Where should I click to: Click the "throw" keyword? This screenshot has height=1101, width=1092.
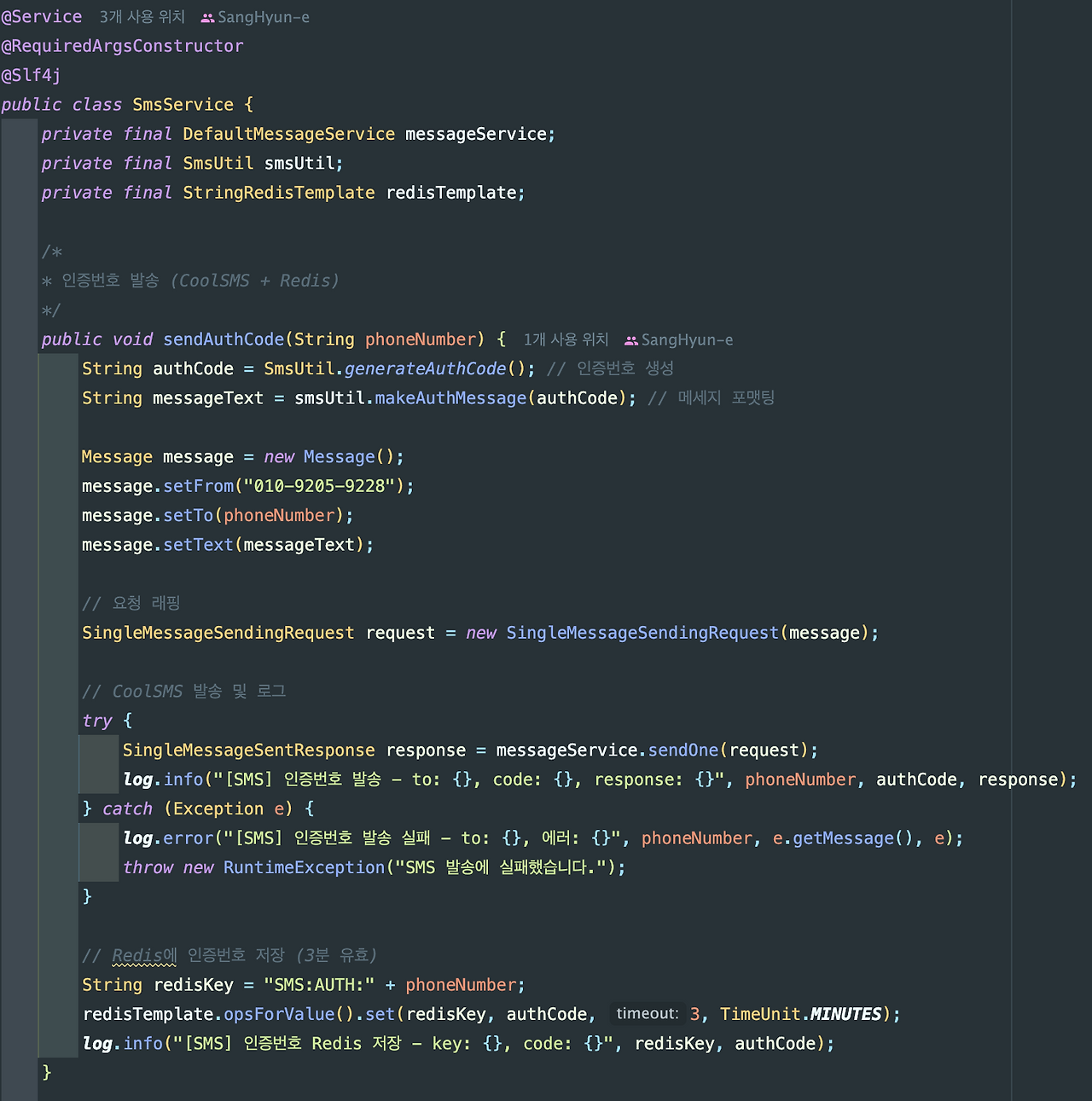coord(148,867)
